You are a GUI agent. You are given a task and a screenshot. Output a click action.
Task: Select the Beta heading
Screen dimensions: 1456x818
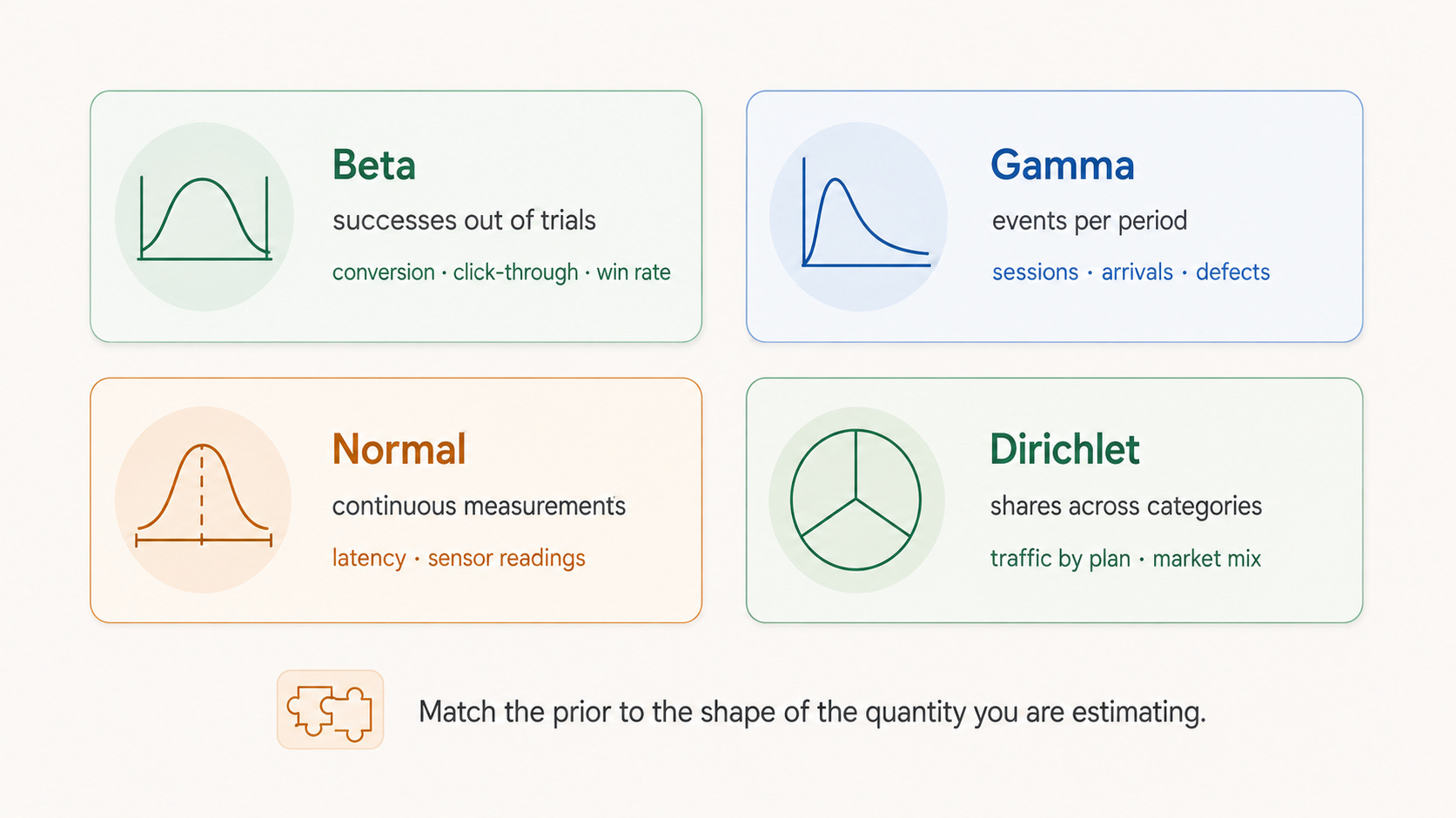374,165
